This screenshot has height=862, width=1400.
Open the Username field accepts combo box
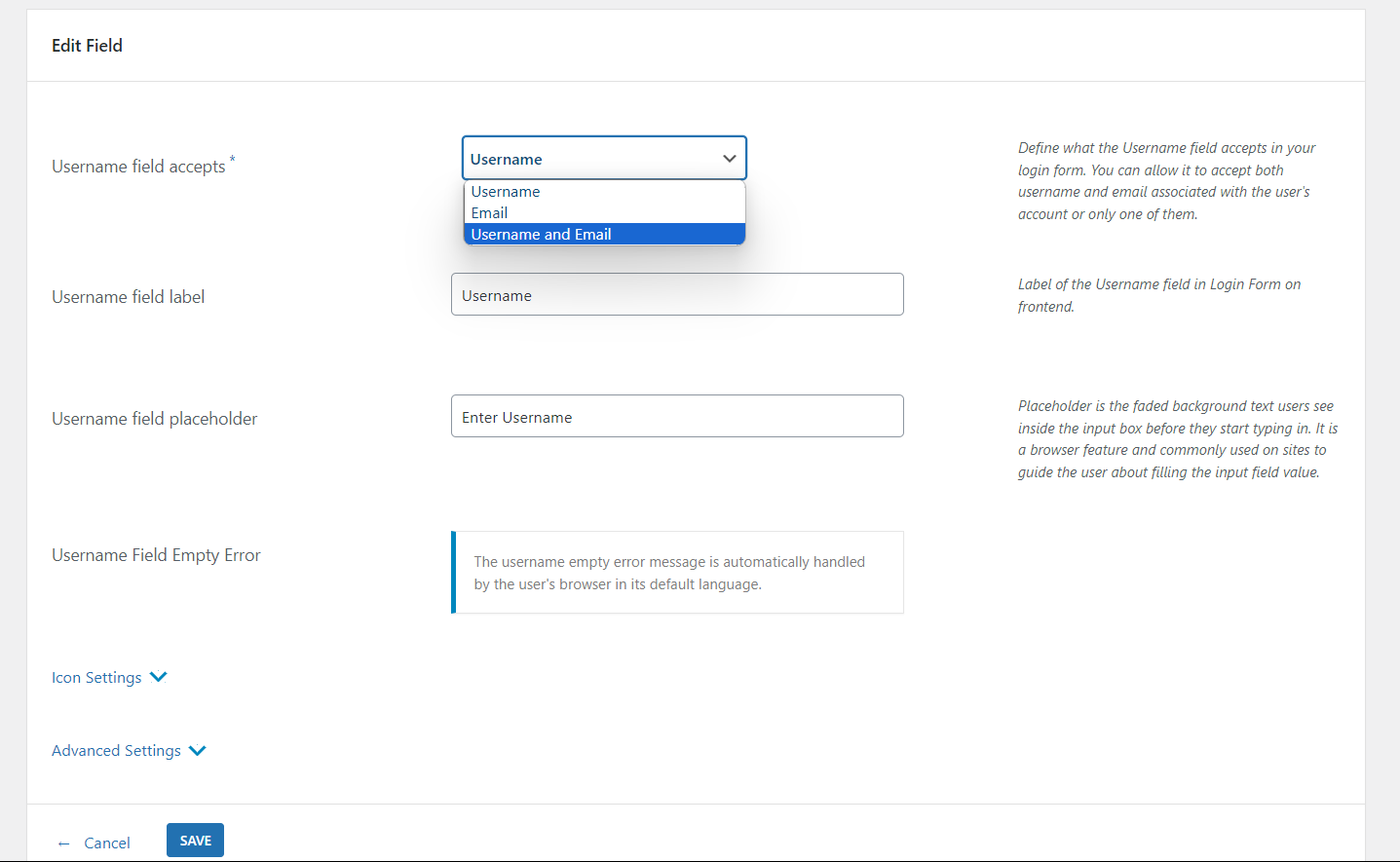coord(604,158)
